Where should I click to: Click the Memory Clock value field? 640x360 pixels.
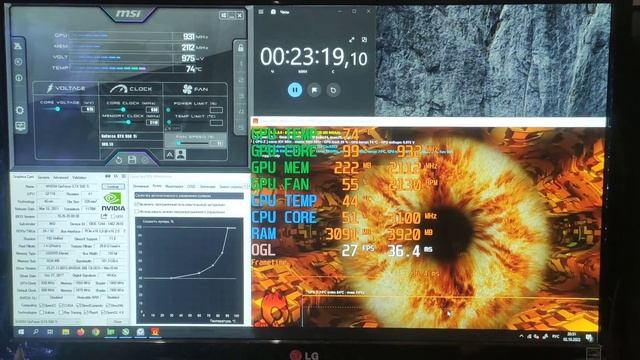(152, 122)
